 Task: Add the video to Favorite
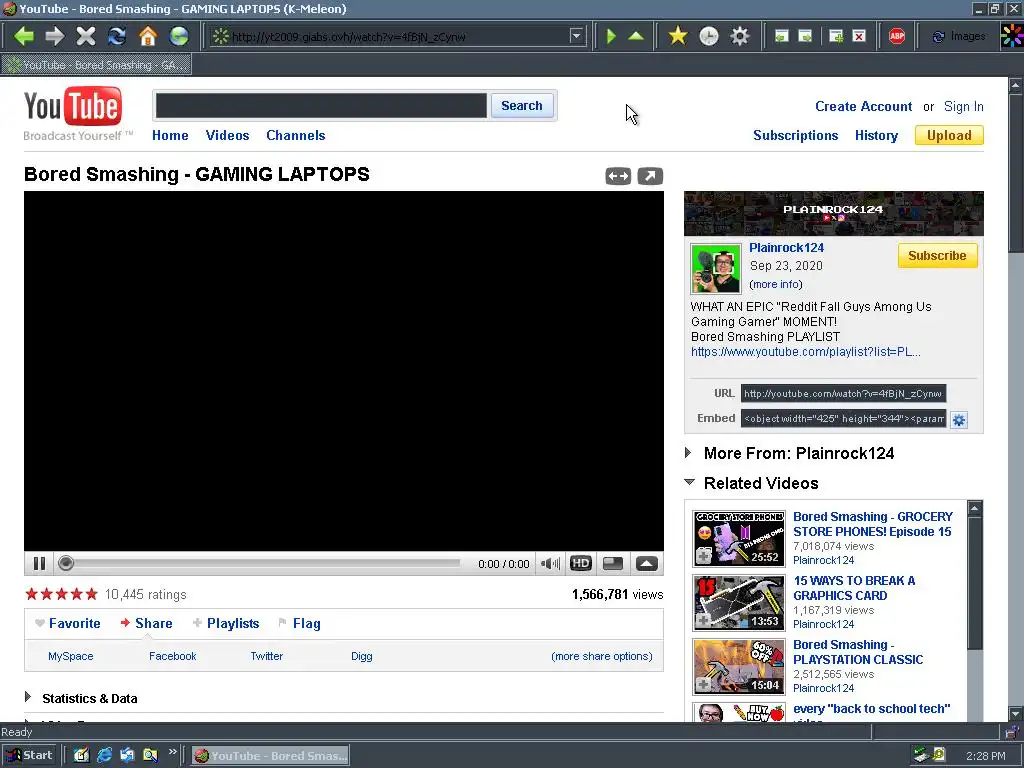pyautogui.click(x=67, y=623)
